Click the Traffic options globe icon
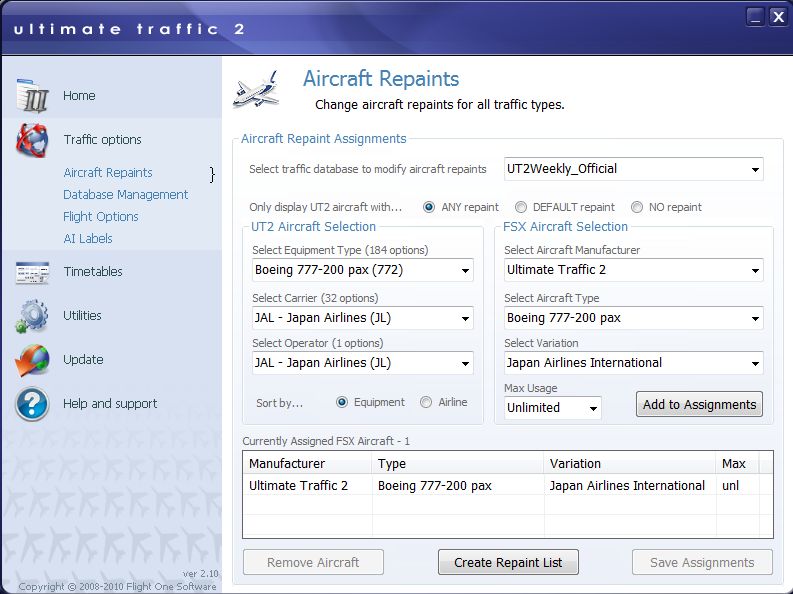 32,140
